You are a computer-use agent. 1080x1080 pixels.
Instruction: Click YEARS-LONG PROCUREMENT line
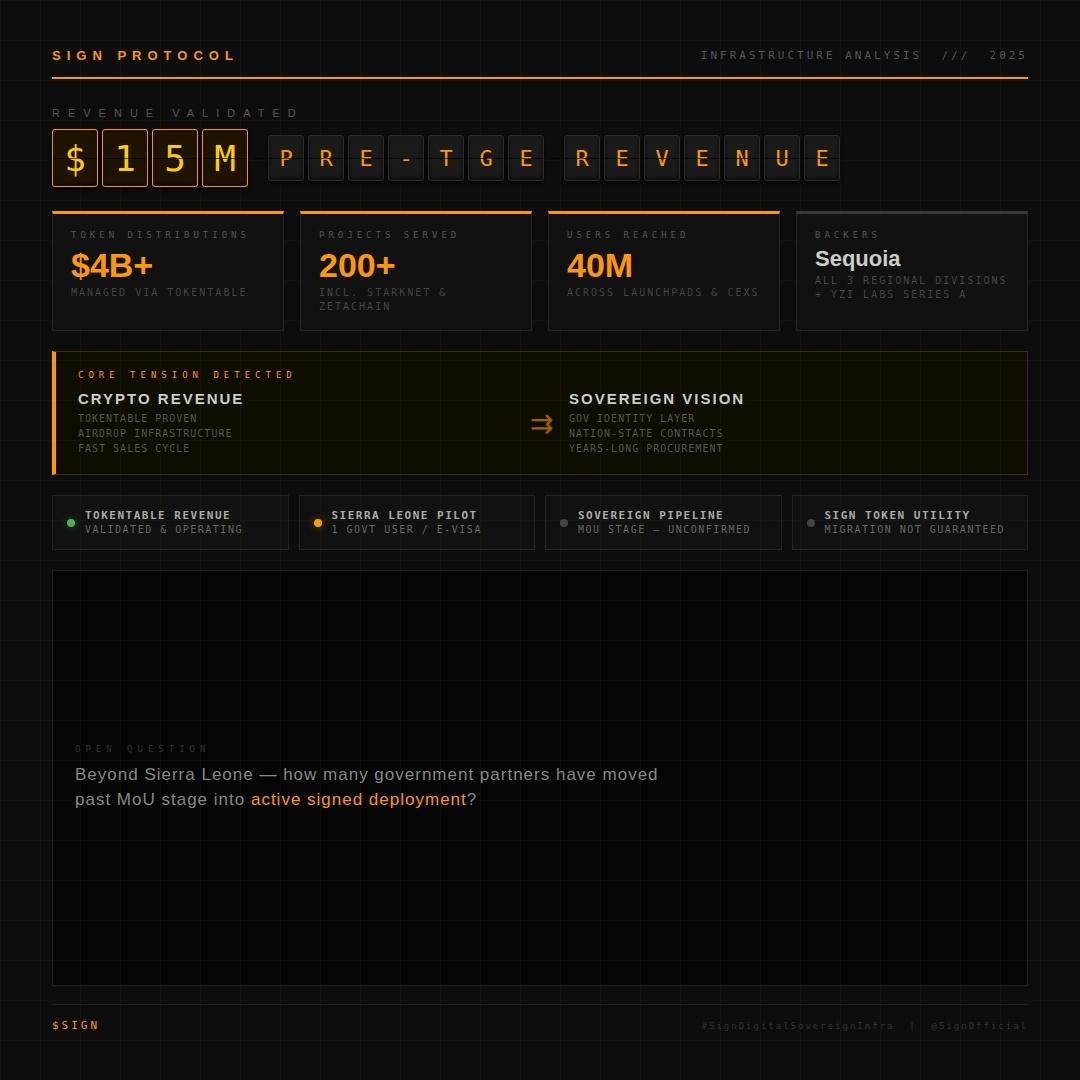click(646, 448)
